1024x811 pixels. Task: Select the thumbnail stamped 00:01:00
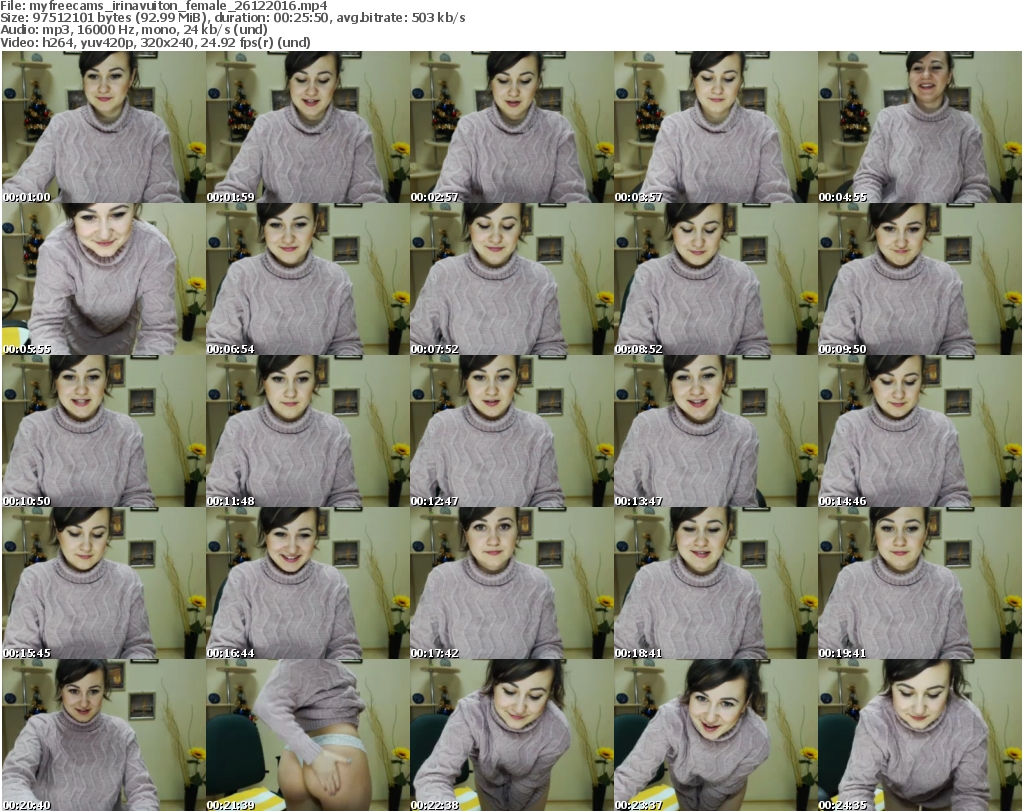(x=104, y=127)
